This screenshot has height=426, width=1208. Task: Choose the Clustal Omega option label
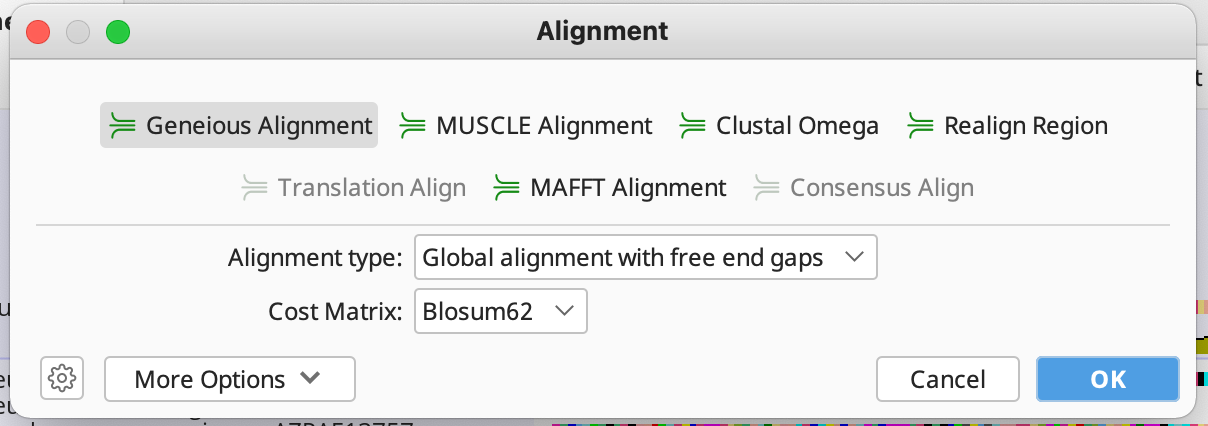tap(797, 126)
